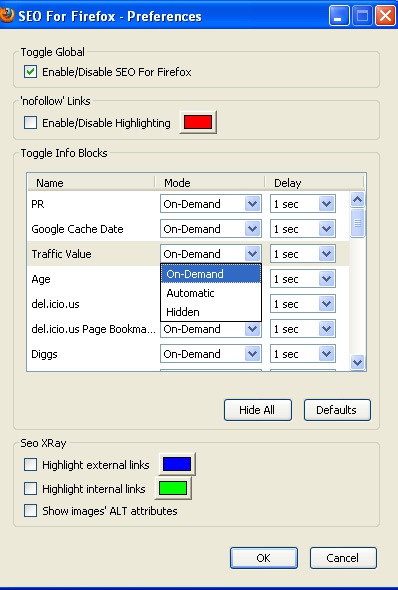Open the Diggs mode dropdown
The image size is (398, 590).
(211, 354)
